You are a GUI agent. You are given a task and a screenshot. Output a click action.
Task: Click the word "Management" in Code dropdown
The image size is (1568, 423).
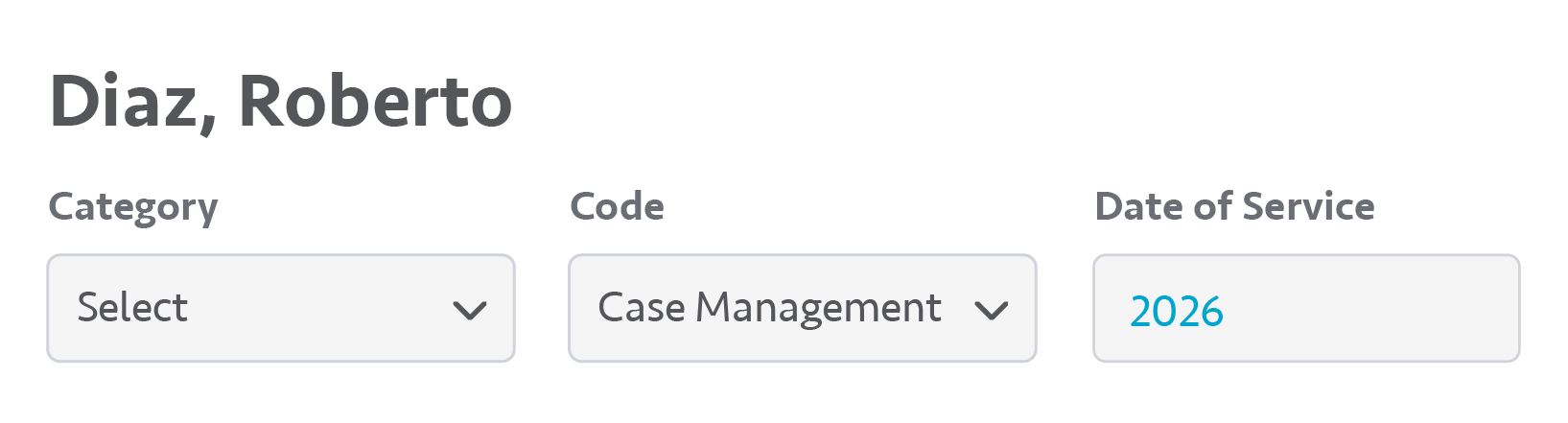[x=818, y=308]
